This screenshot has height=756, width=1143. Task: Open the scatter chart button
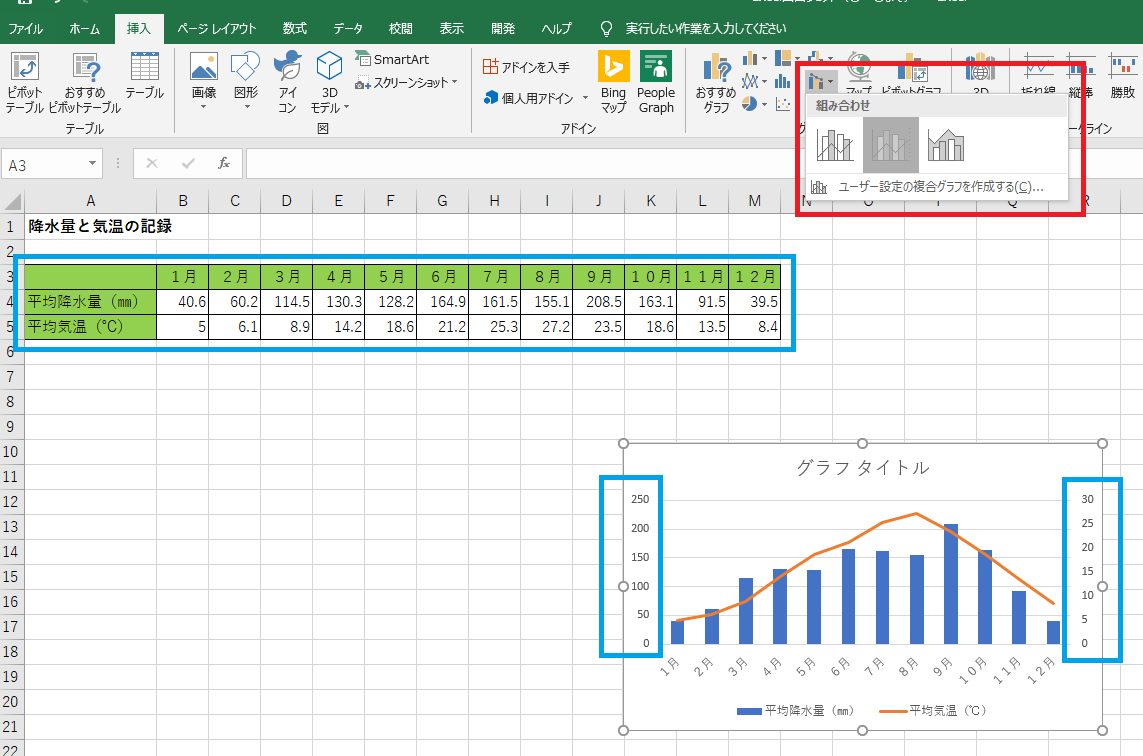pyautogui.click(x=783, y=104)
